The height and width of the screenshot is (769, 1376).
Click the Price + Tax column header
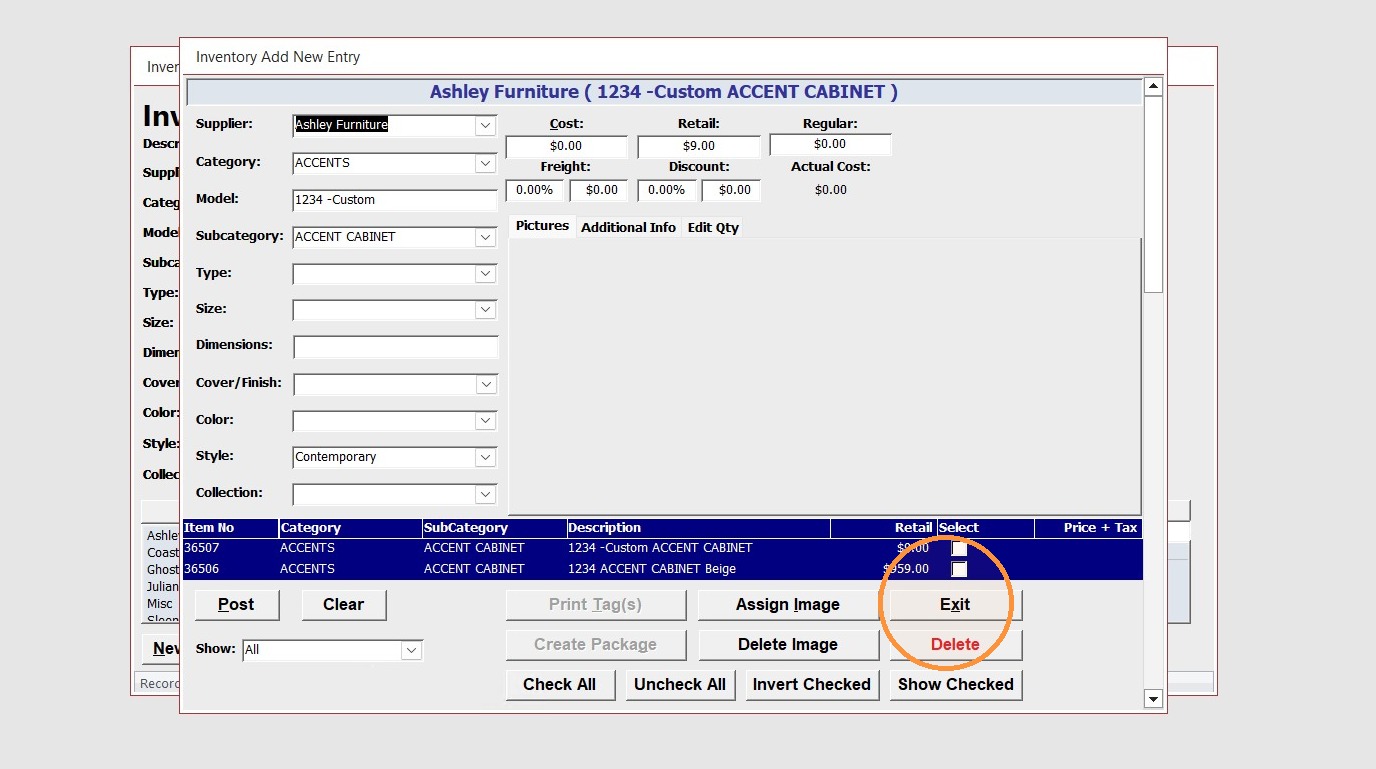click(1088, 528)
